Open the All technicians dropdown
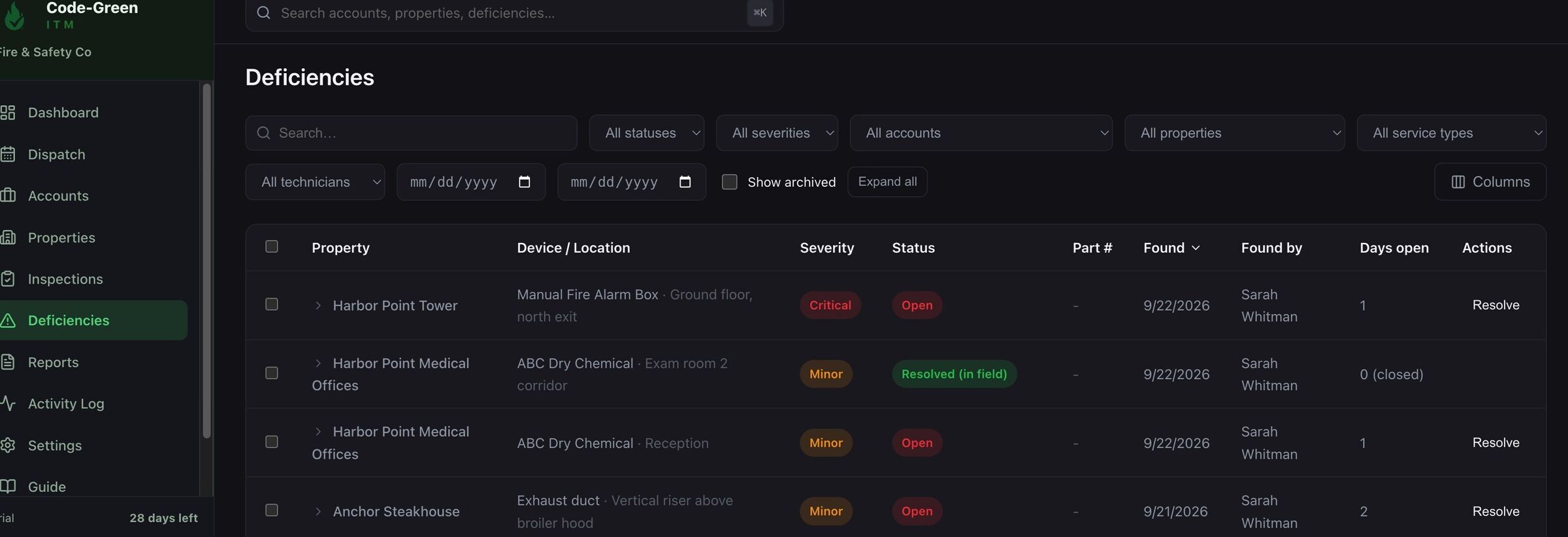The height and width of the screenshot is (537, 1568). pos(315,182)
